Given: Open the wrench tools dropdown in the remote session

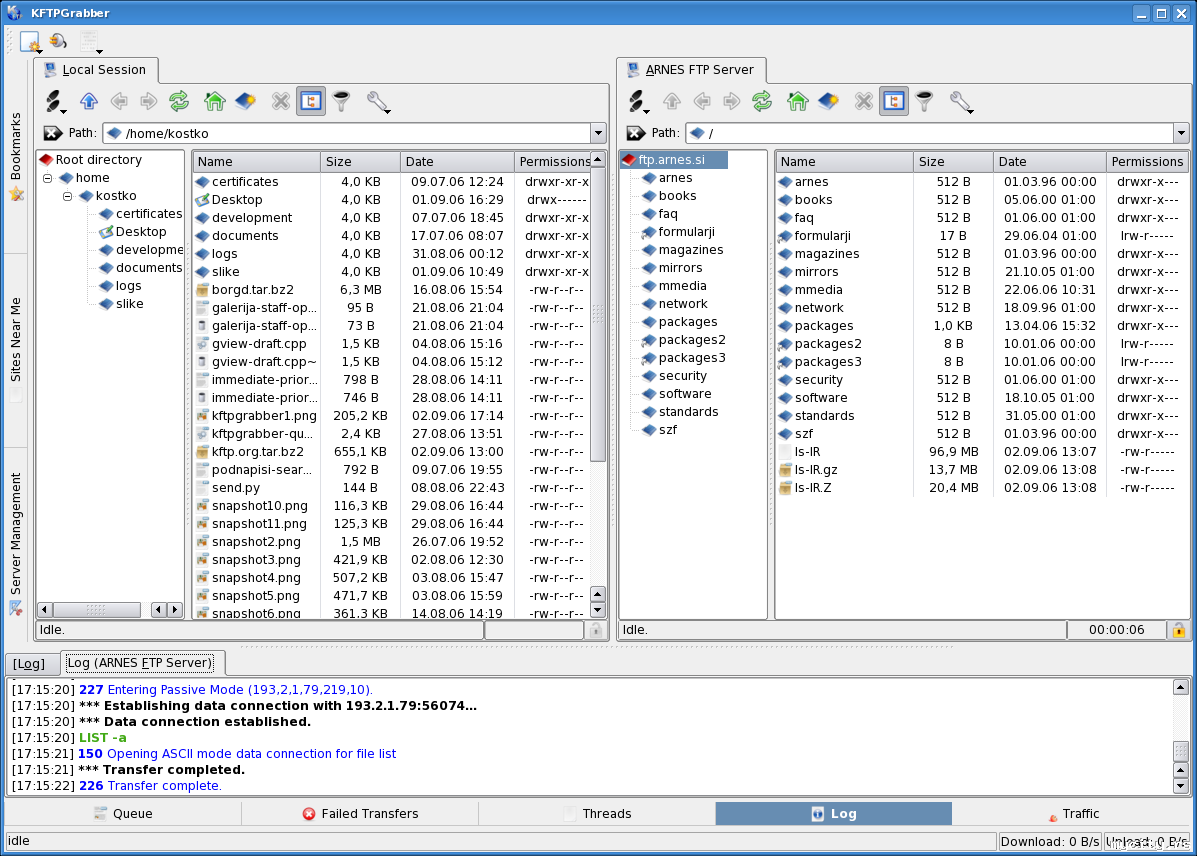Looking at the screenshot, I should pos(961,101).
